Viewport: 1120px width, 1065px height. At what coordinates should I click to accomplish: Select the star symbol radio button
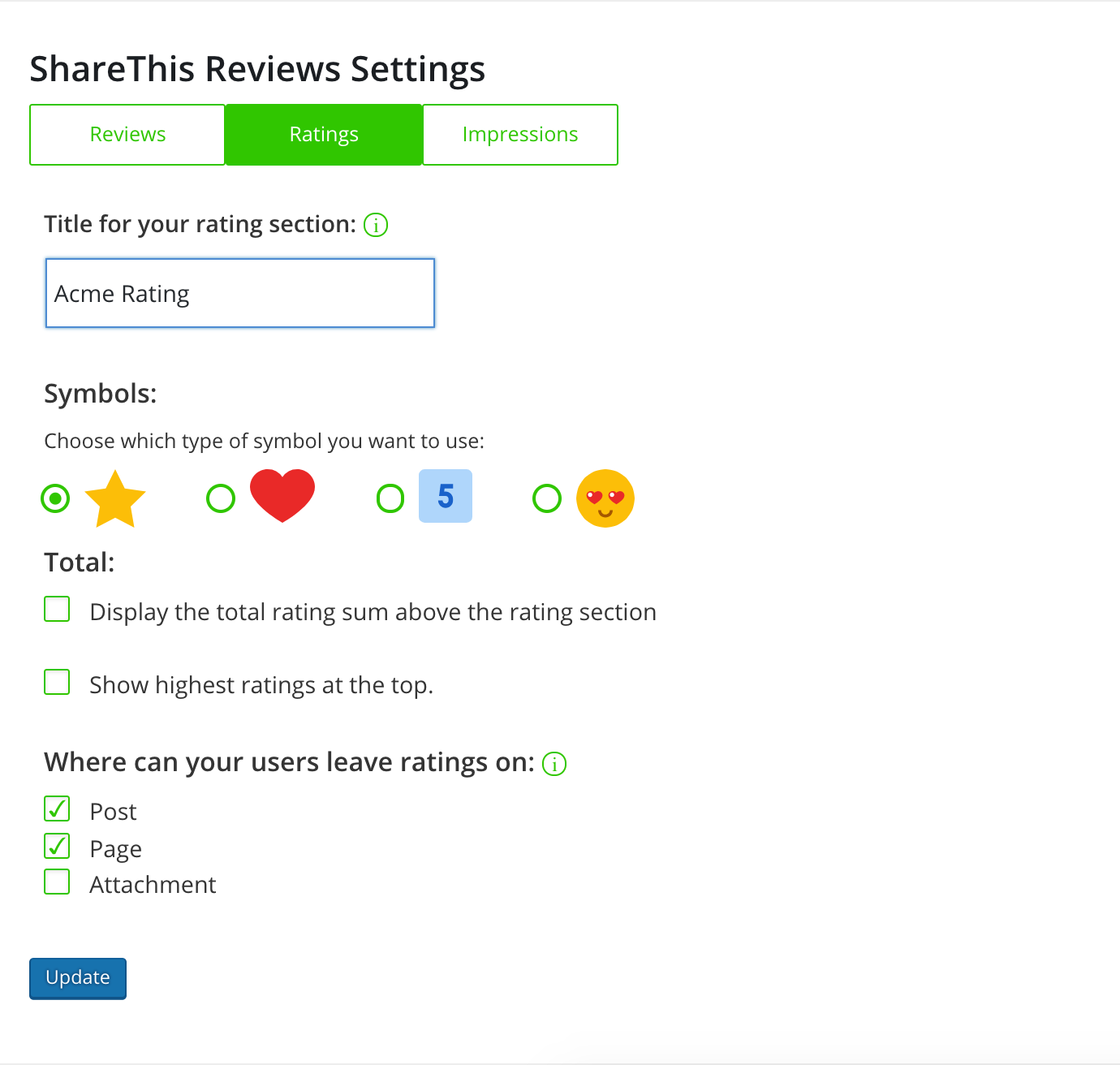pyautogui.click(x=55, y=498)
